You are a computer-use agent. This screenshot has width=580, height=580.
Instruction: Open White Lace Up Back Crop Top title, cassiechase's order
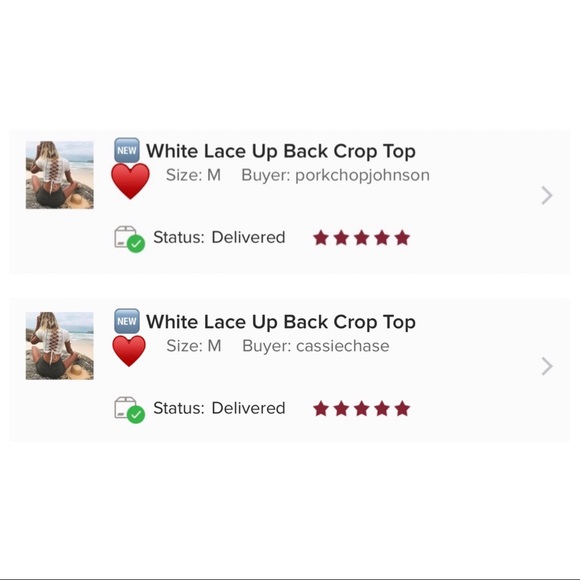(x=281, y=322)
